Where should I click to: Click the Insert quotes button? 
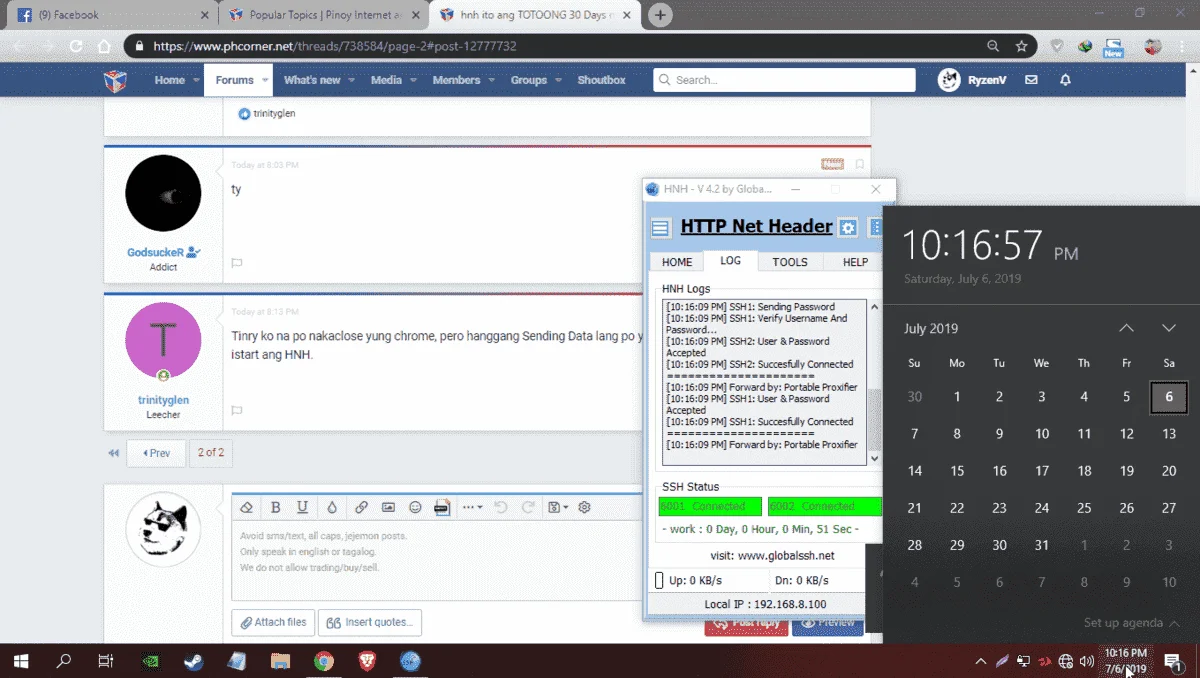pyautogui.click(x=370, y=622)
